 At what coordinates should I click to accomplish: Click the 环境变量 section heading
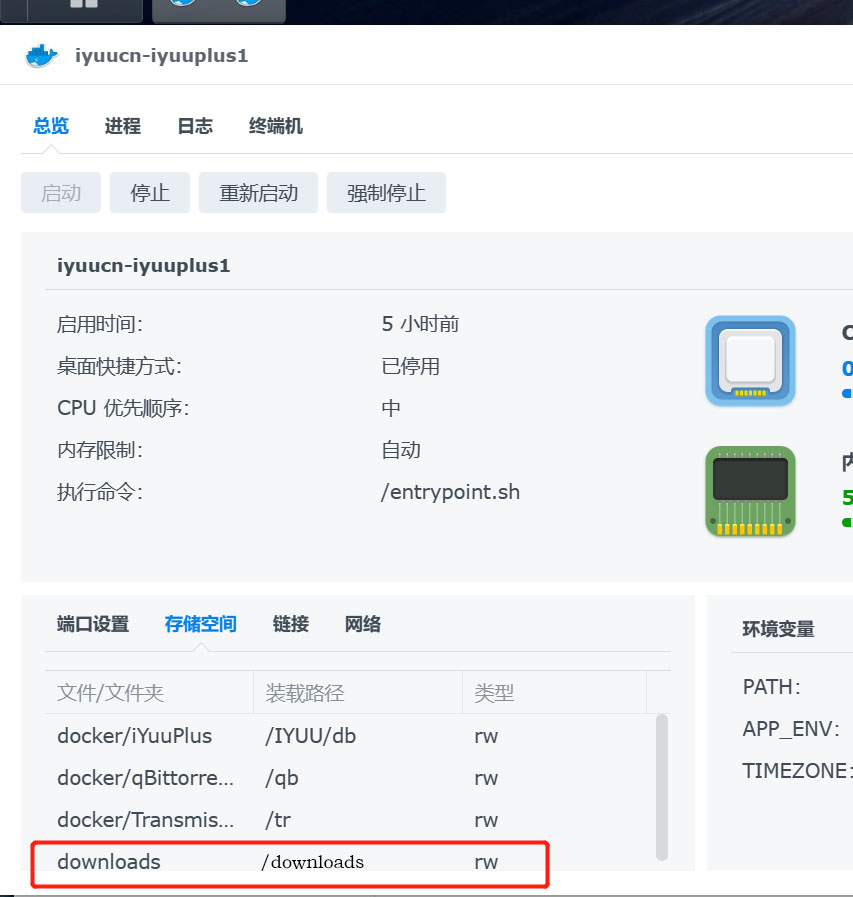[778, 629]
